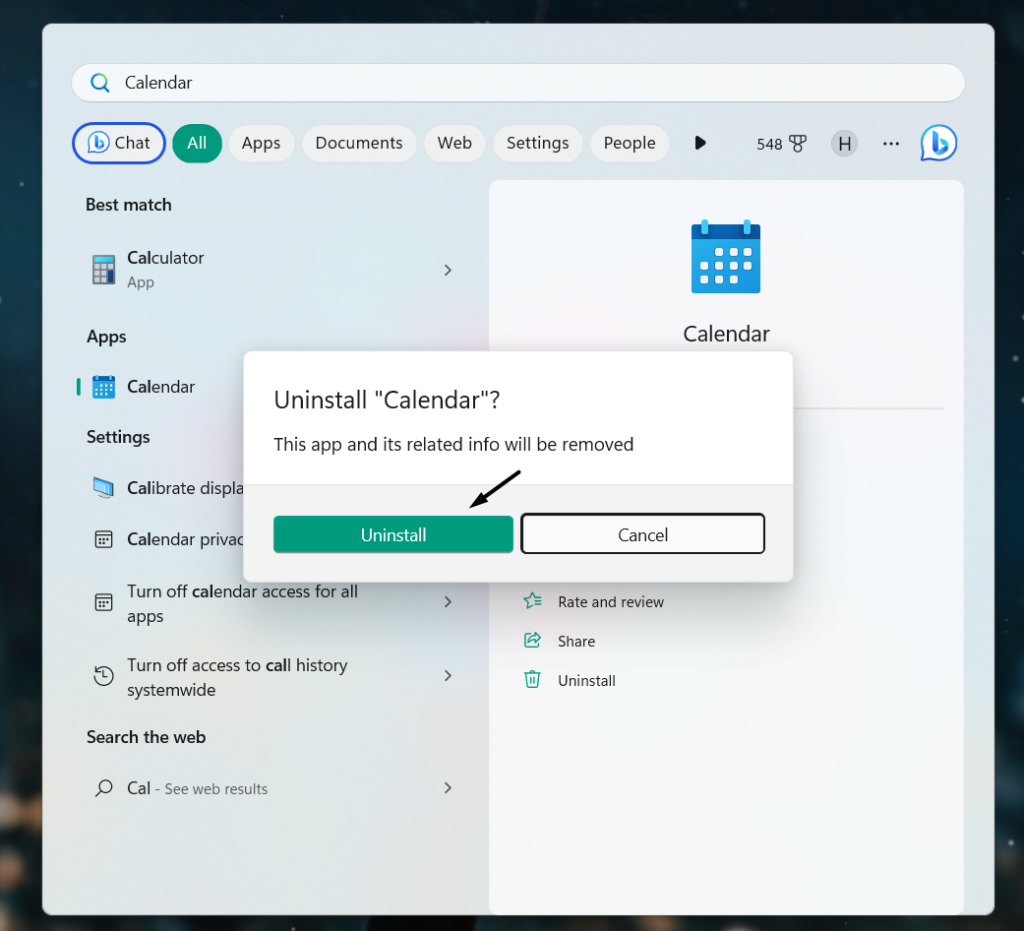This screenshot has height=931, width=1024.
Task: Select the All filter tab
Action: [x=197, y=143]
